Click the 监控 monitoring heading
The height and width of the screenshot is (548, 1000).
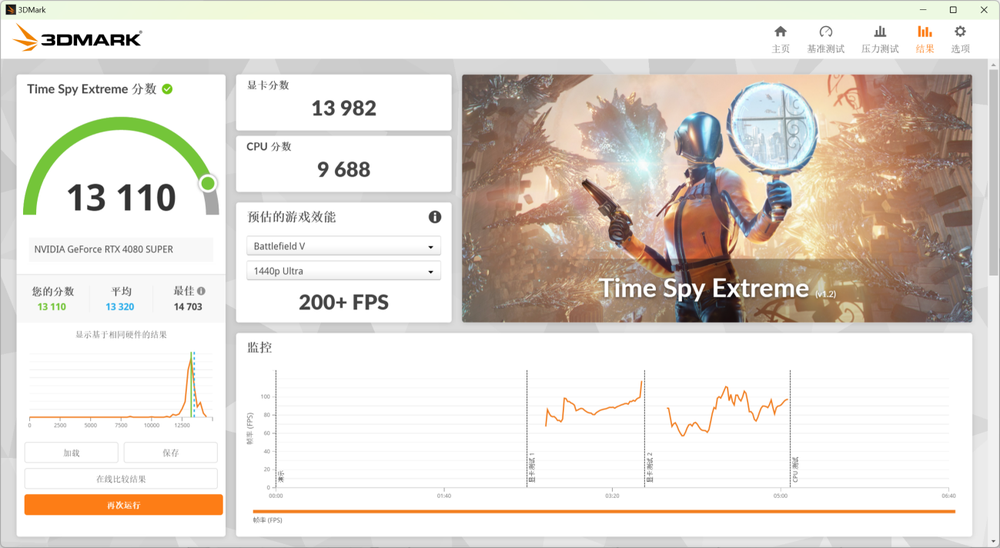(x=260, y=348)
